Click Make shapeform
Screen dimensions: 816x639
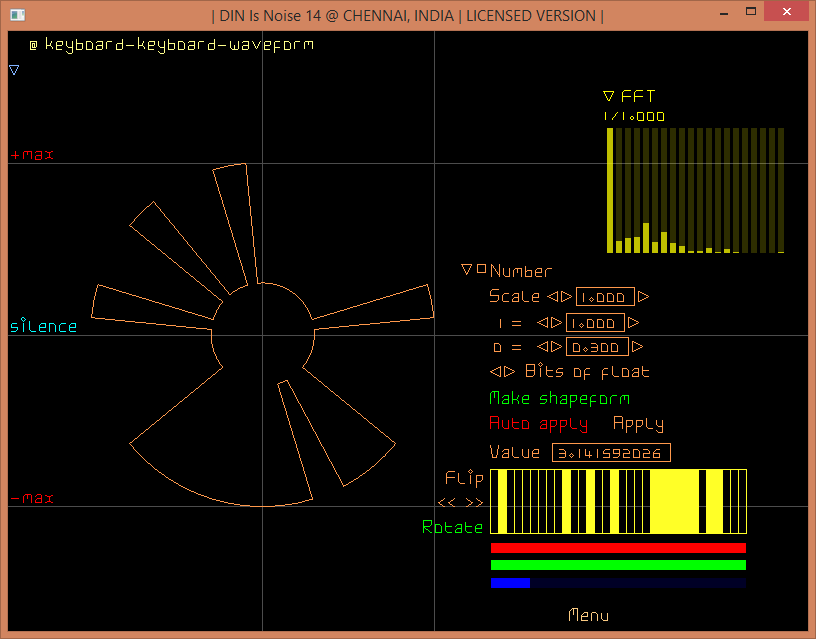click(x=559, y=399)
